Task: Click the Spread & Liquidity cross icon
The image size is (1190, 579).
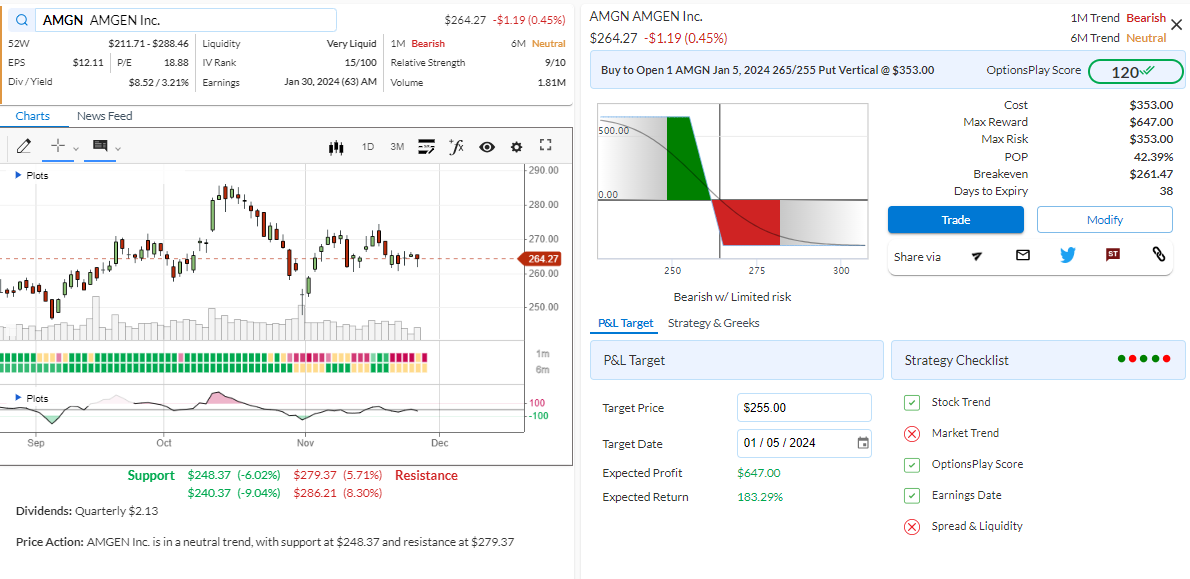Action: (912, 526)
